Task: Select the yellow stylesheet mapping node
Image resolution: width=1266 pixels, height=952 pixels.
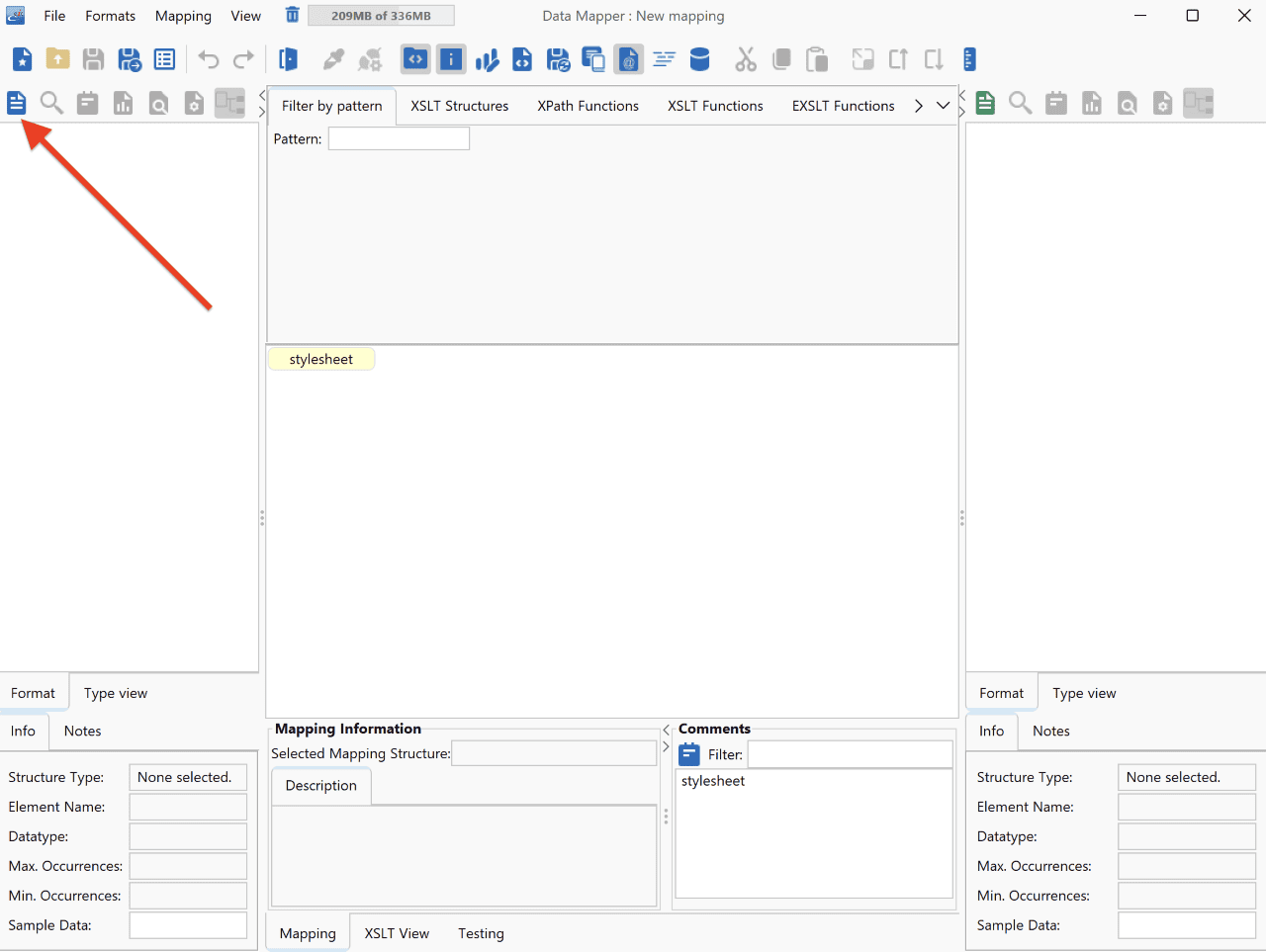Action: 321,359
